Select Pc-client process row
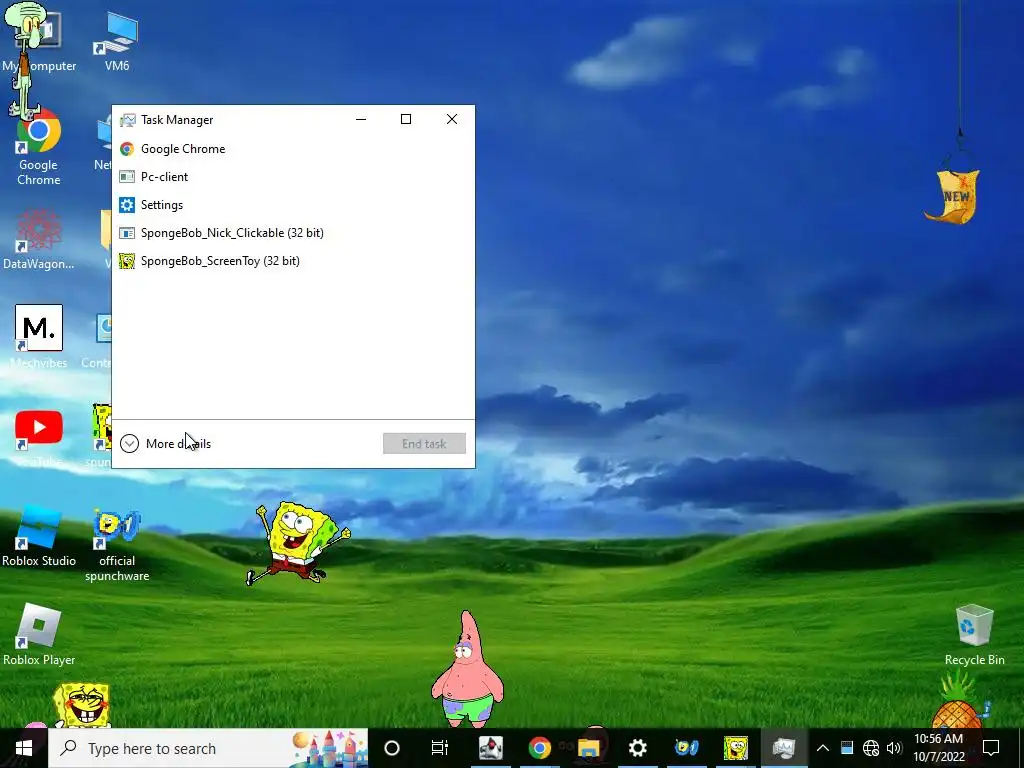The width and height of the screenshot is (1024, 768). [293, 177]
